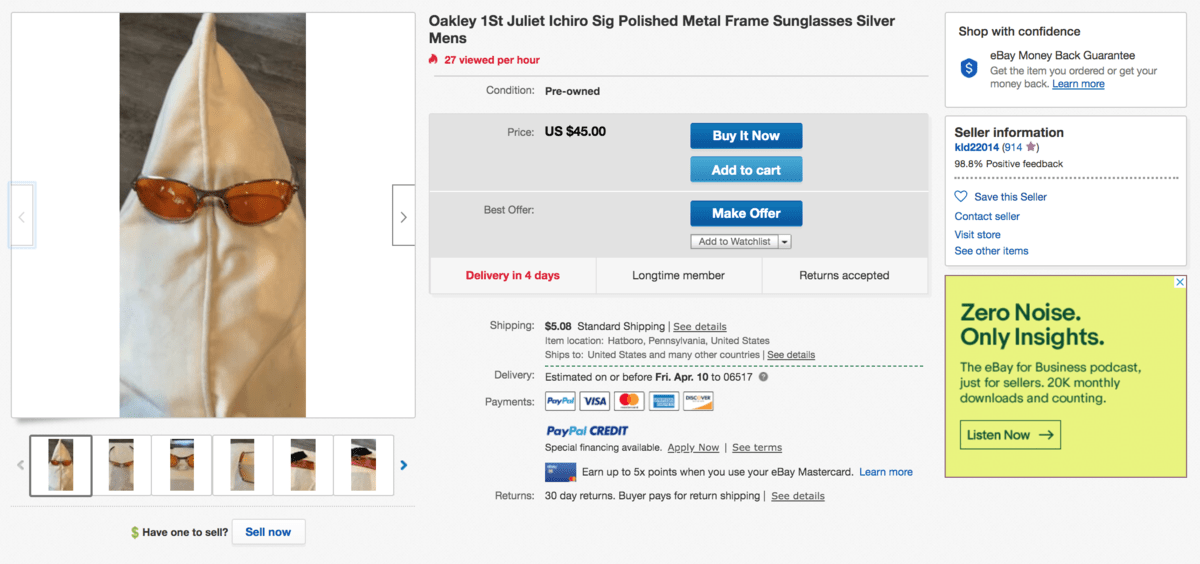1200x564 pixels.
Task: Show next main product image with right arrow
Action: coord(403,216)
